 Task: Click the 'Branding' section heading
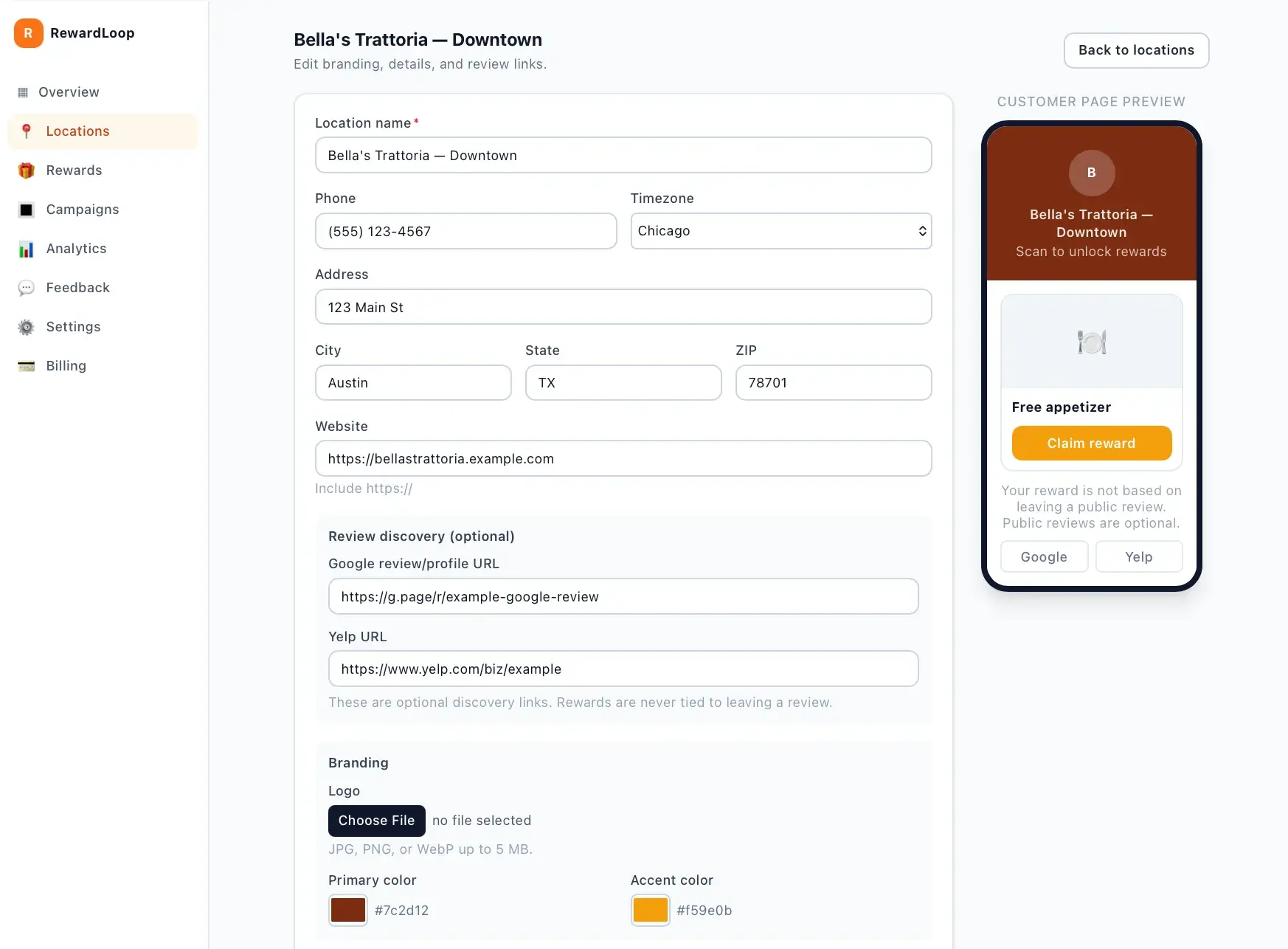click(359, 763)
